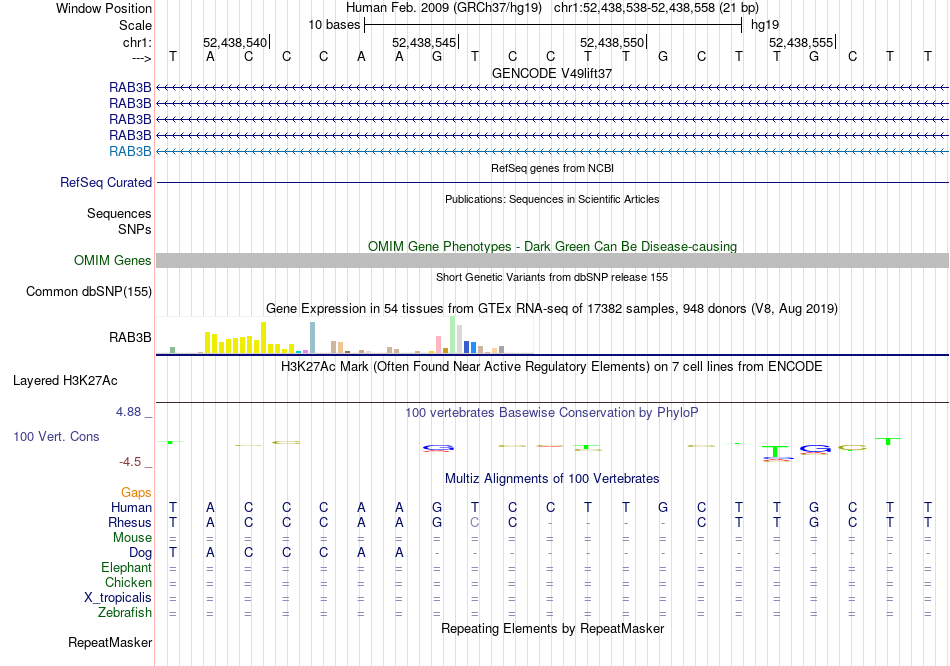Select the Rhesus alignment row label

coord(130,523)
